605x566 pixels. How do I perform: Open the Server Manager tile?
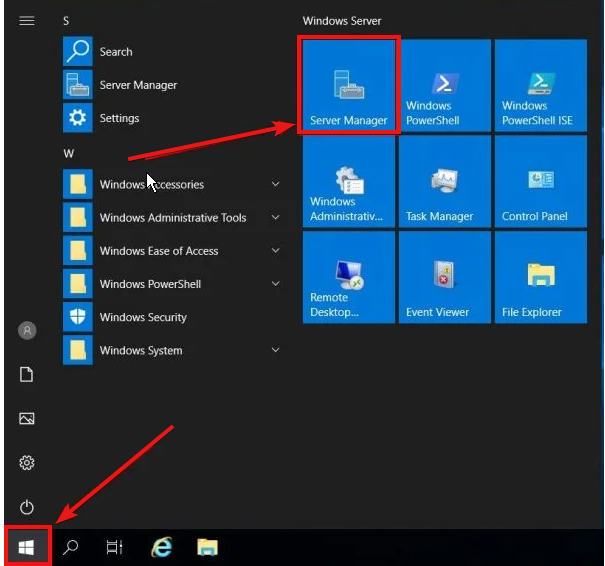[349, 86]
